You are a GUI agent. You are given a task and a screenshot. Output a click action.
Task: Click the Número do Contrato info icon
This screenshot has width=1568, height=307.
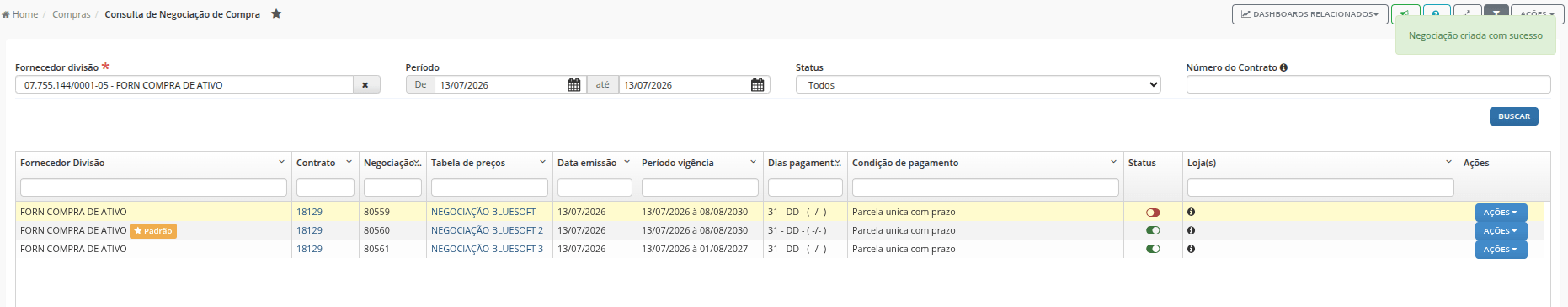[1283, 67]
